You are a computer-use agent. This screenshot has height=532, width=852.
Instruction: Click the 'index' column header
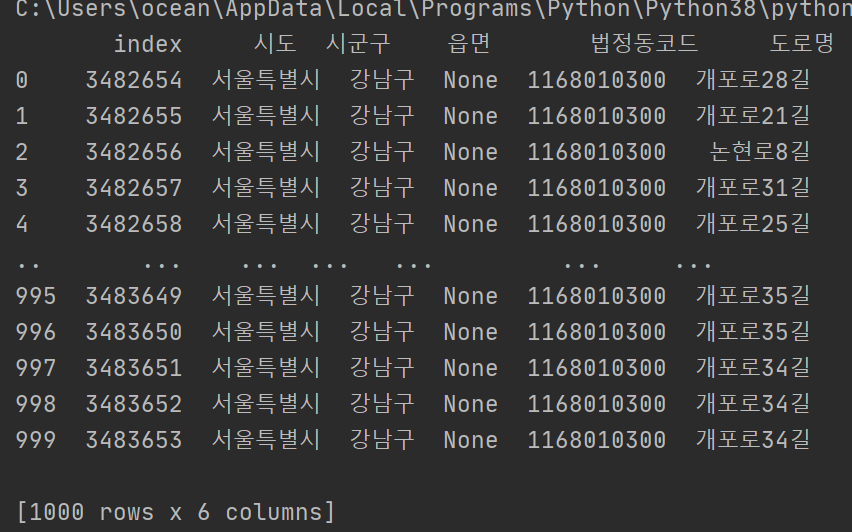coord(148,44)
